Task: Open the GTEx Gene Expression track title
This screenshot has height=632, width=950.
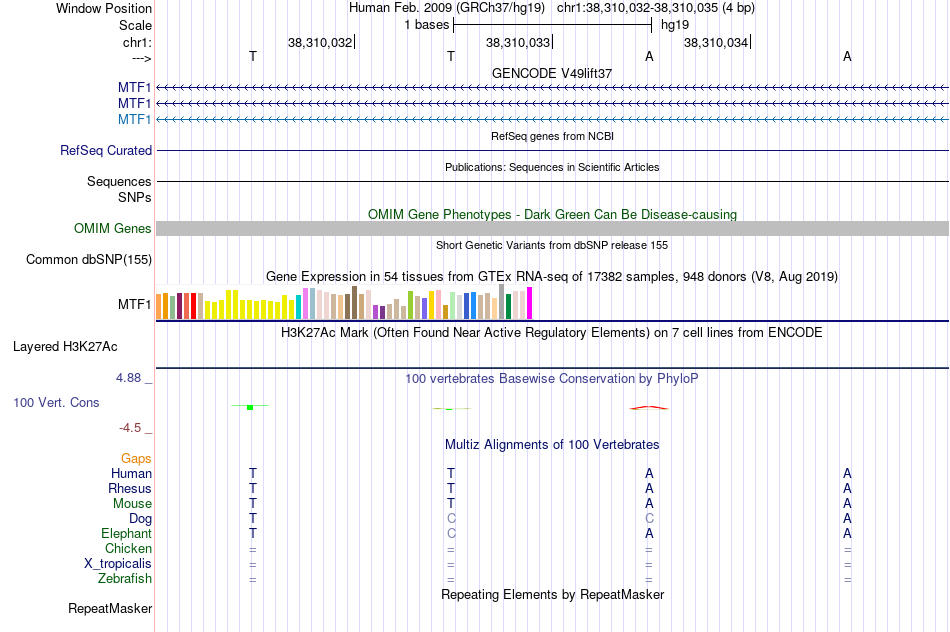Action: pos(552,277)
